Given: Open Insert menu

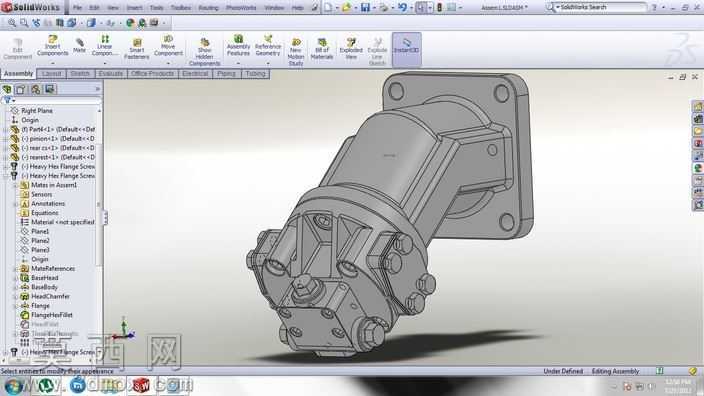Looking at the screenshot, I should click(134, 8).
